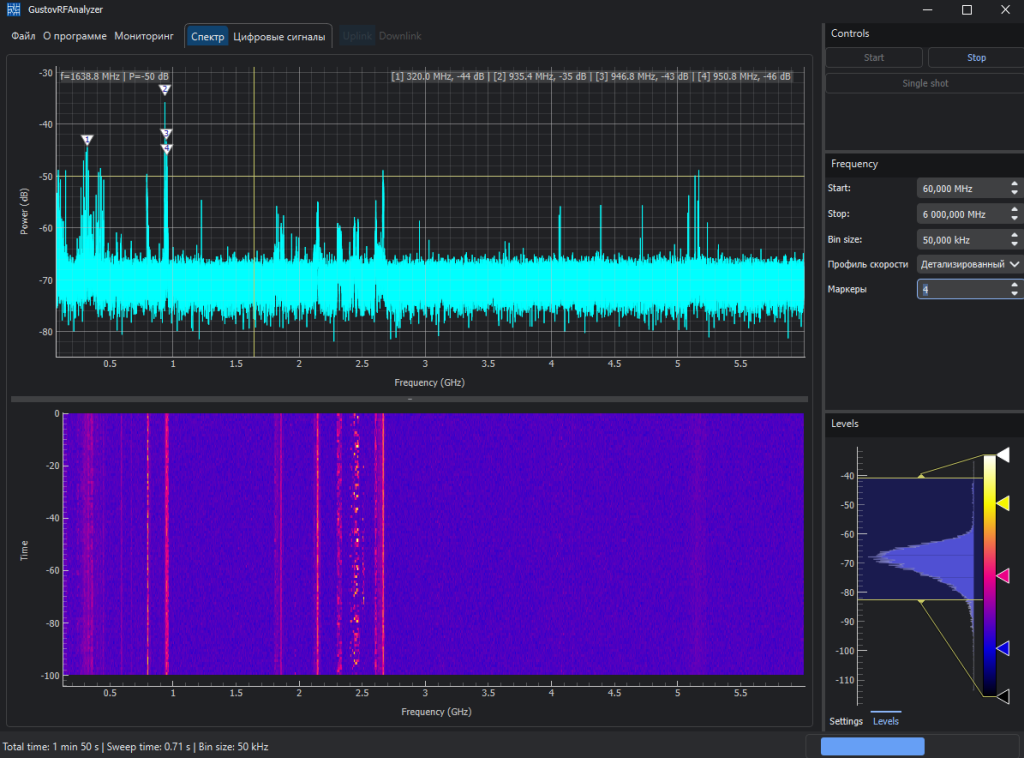Click peak marker 1 on the spectrum

(x=87, y=139)
